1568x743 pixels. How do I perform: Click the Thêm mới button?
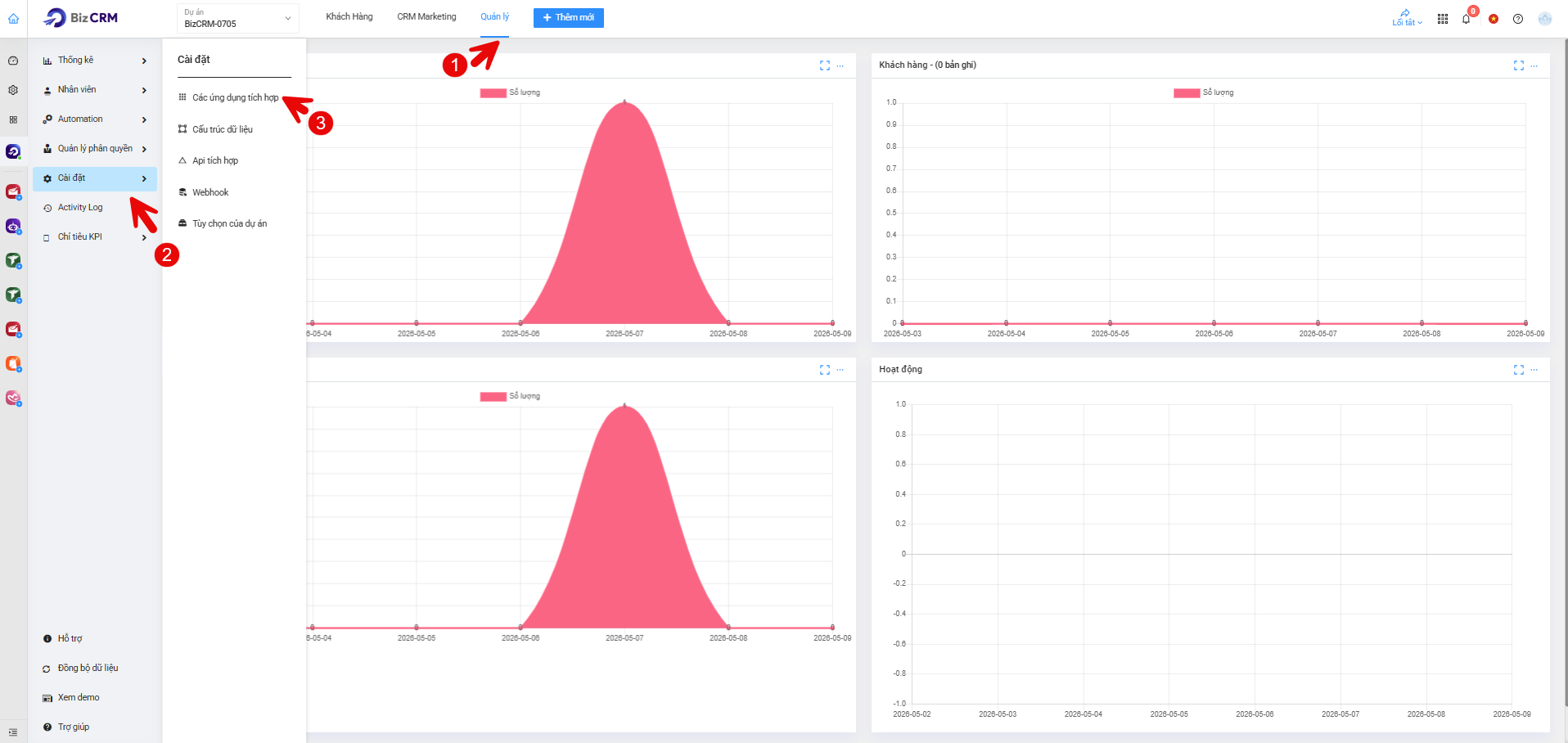point(569,18)
